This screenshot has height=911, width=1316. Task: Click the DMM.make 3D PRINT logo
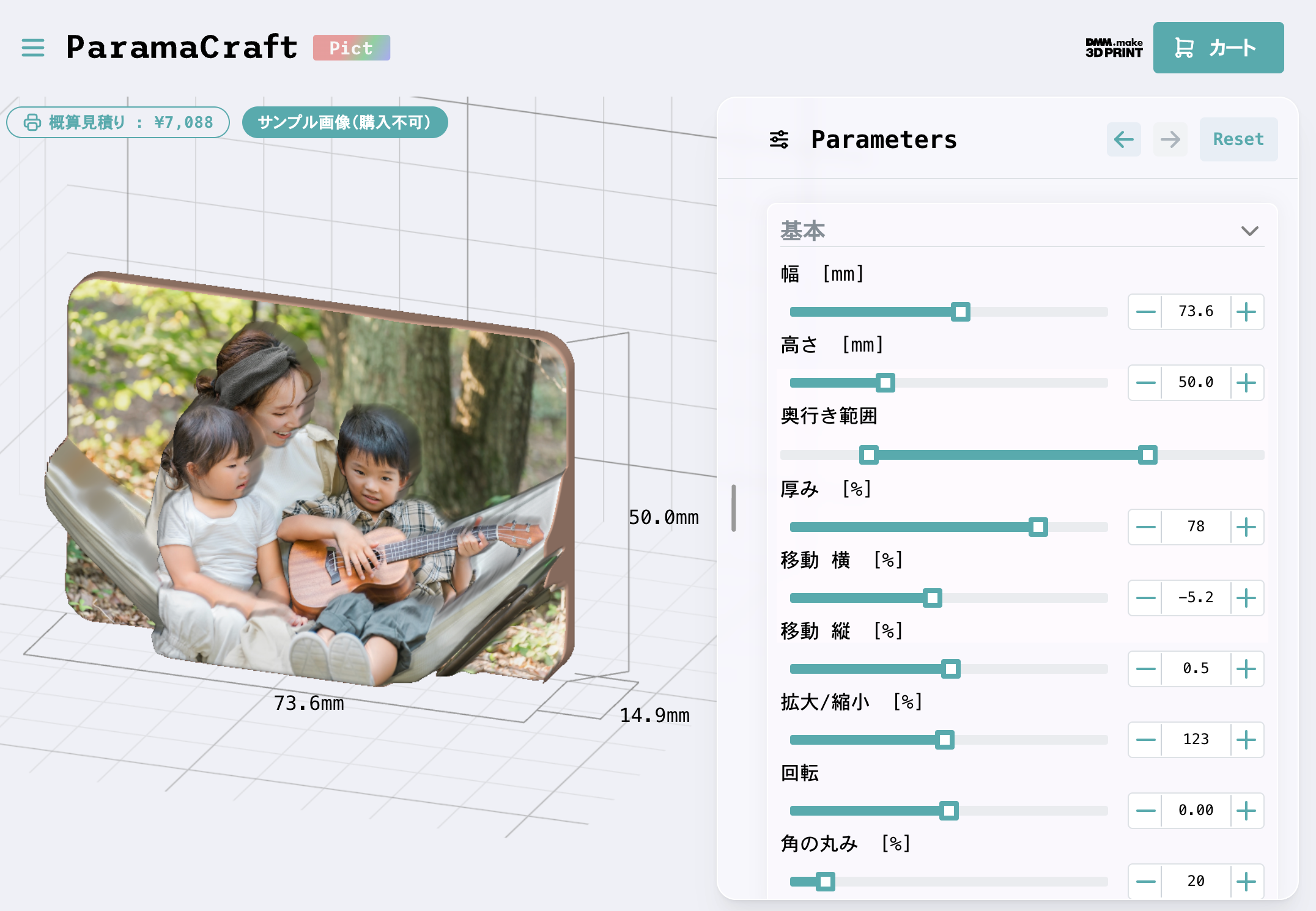coord(1114,48)
